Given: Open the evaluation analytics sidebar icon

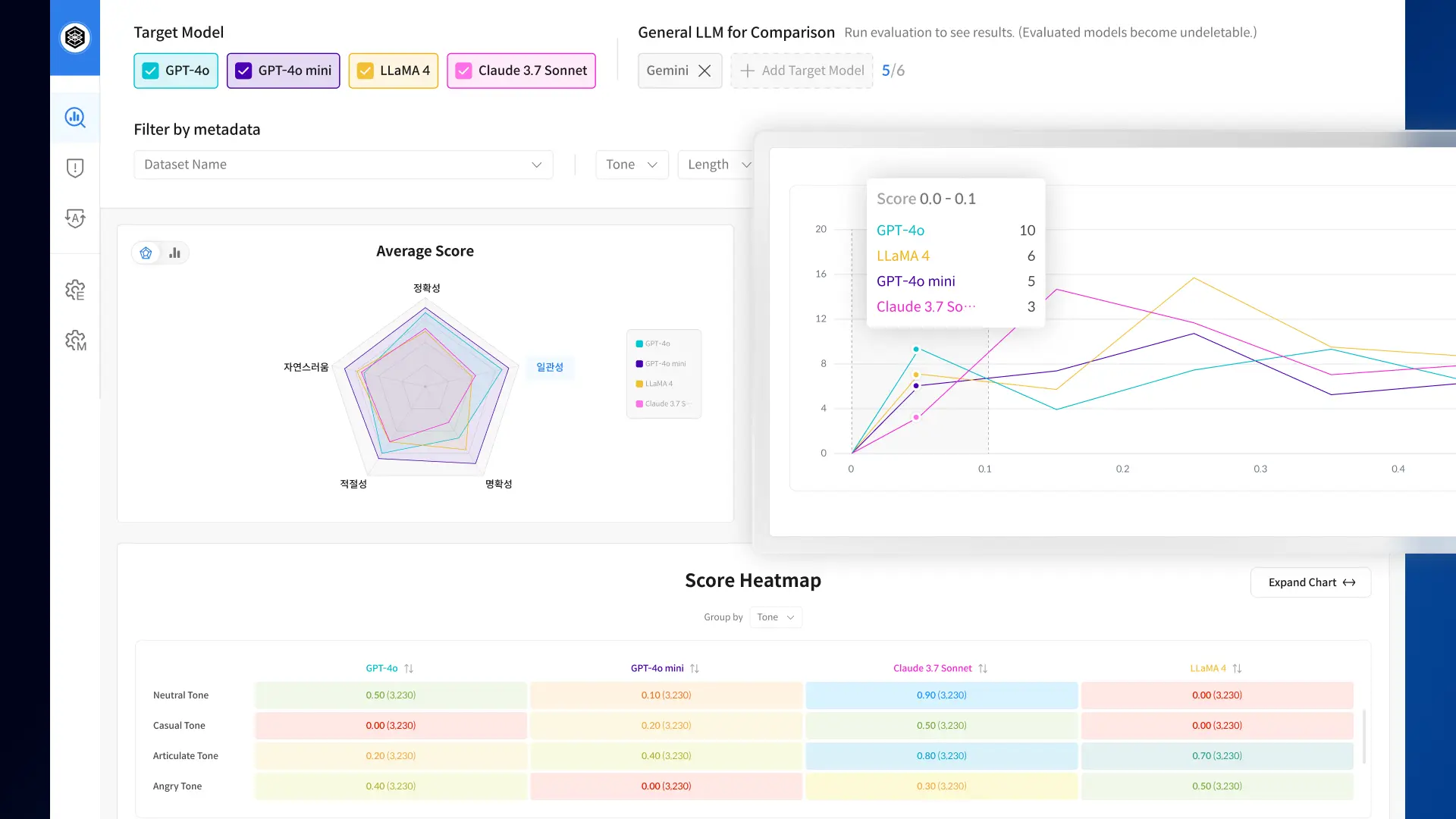Looking at the screenshot, I should [75, 118].
